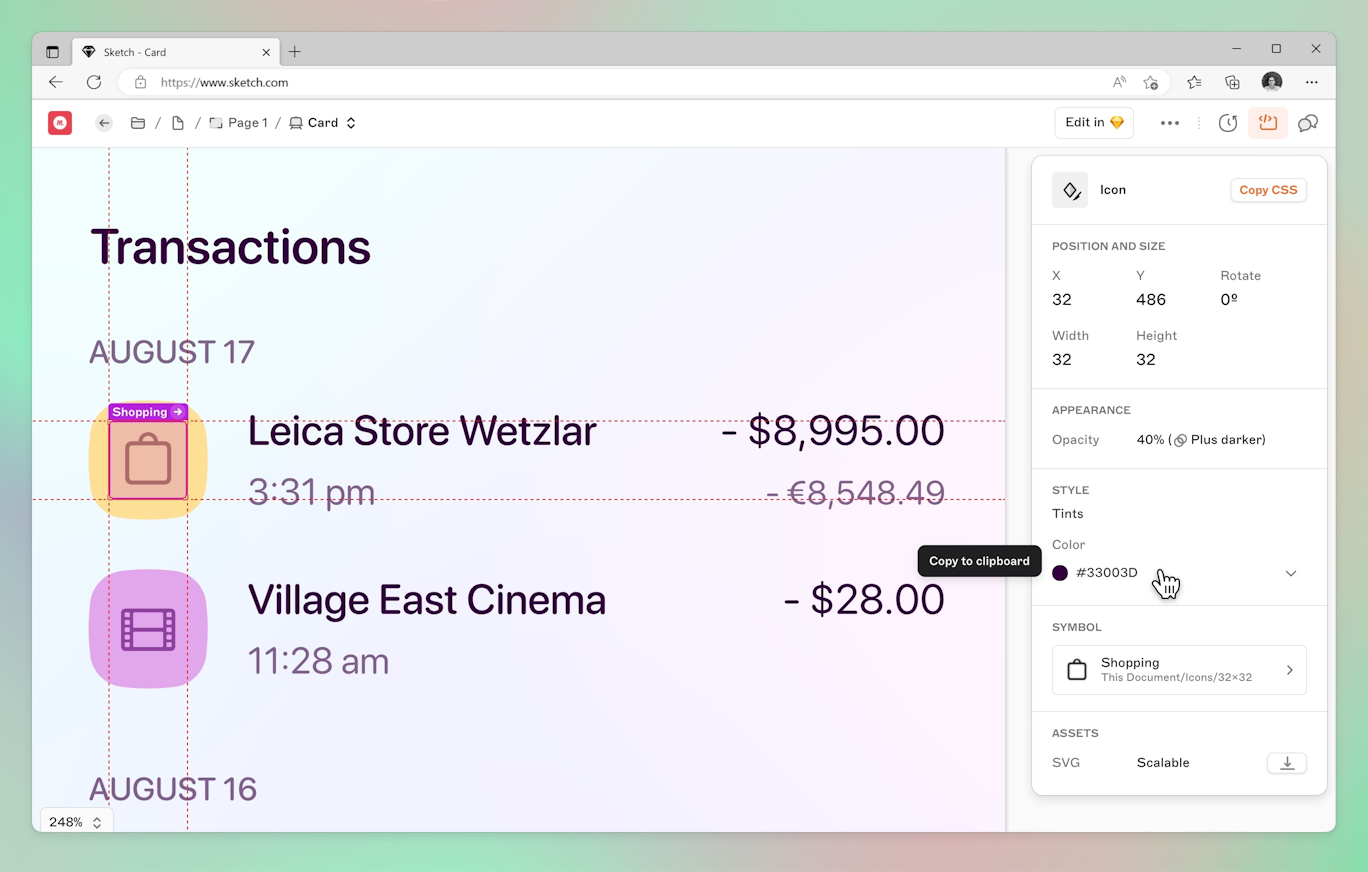1368x872 pixels.
Task: Select the Transactions heading text
Action: pos(231,247)
